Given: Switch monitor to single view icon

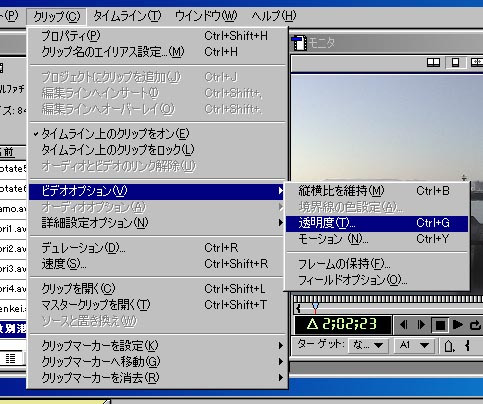Looking at the screenshot, I should (x=455, y=62).
